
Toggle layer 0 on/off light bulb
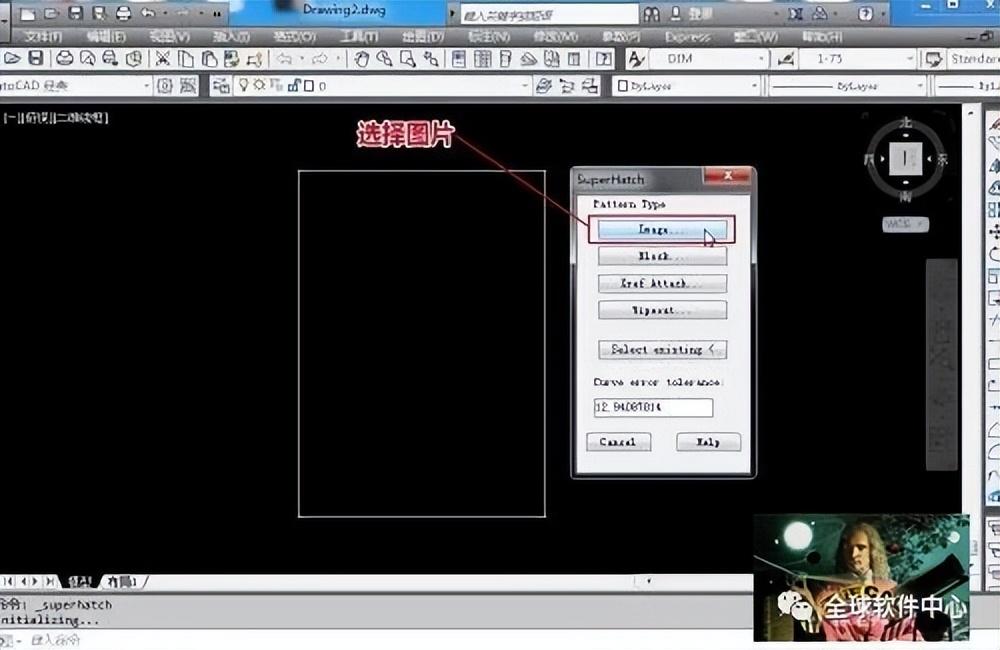pyautogui.click(x=242, y=85)
